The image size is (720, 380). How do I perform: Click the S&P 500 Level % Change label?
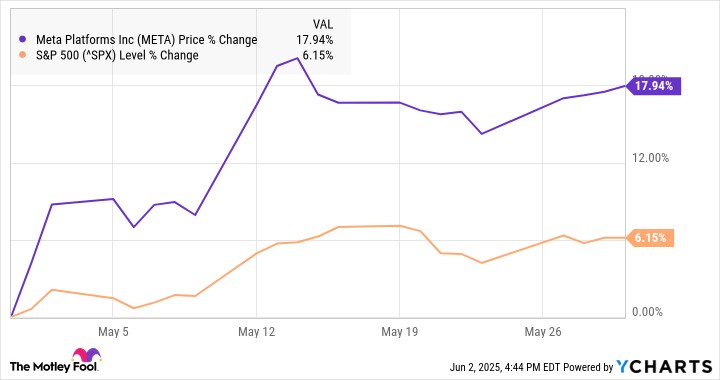point(117,56)
